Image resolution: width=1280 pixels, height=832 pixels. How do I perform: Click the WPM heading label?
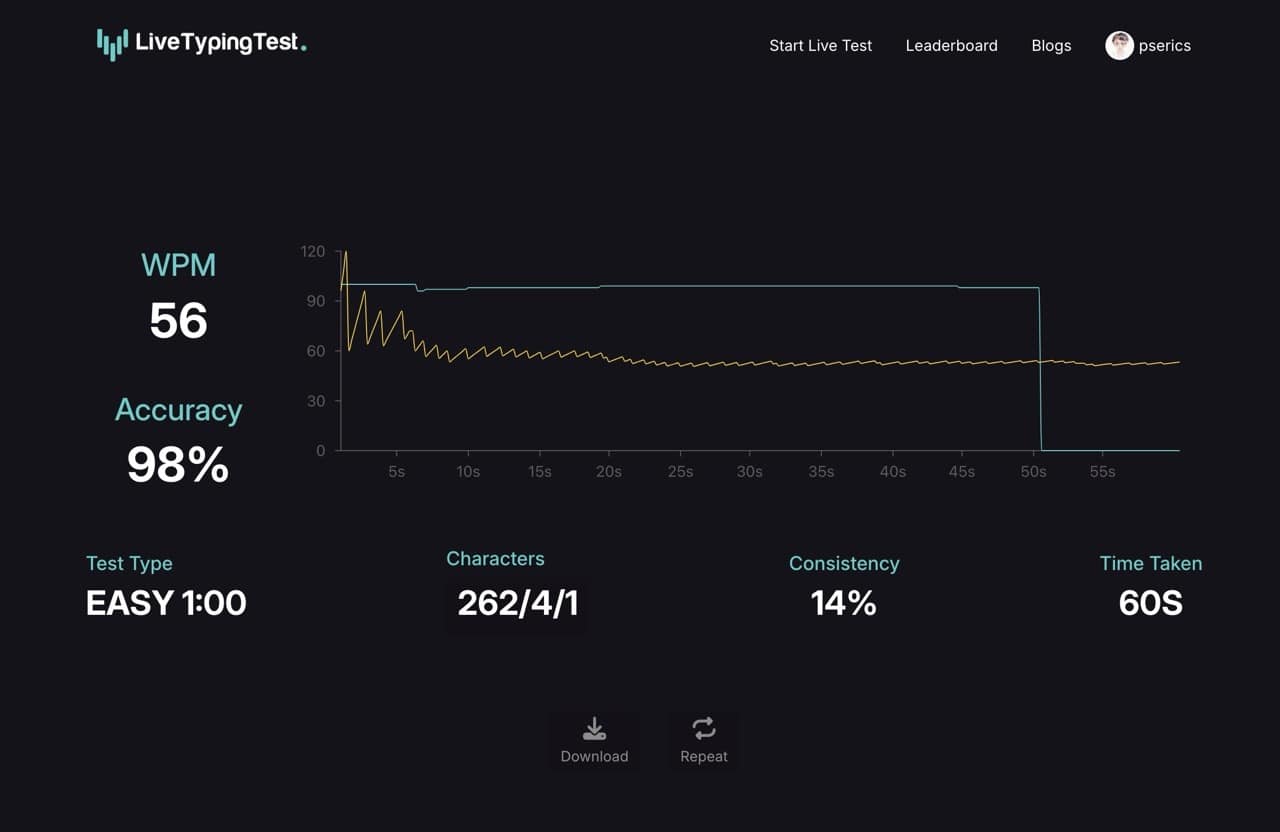click(x=178, y=265)
